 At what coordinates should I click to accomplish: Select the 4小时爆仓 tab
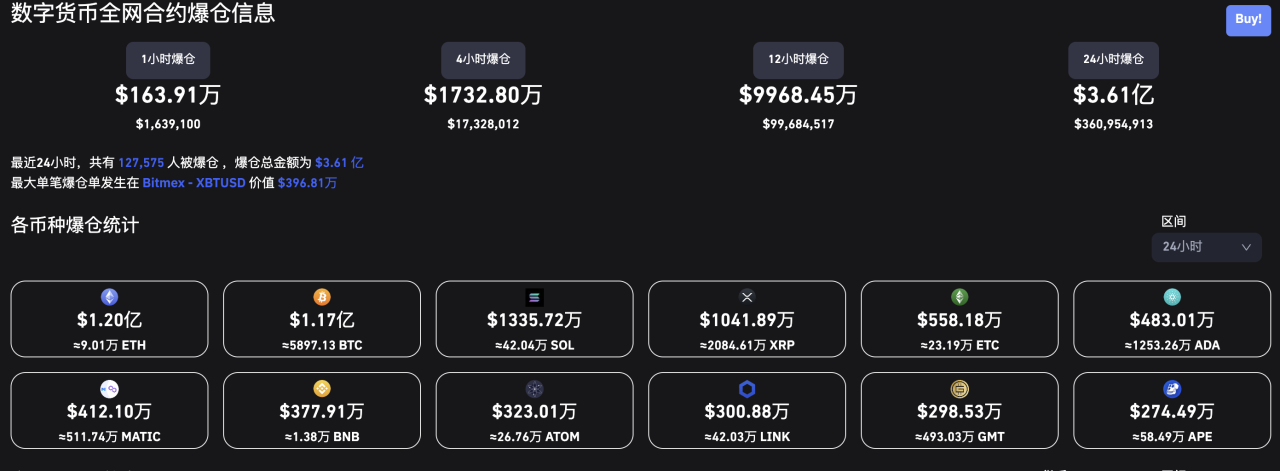(x=483, y=60)
